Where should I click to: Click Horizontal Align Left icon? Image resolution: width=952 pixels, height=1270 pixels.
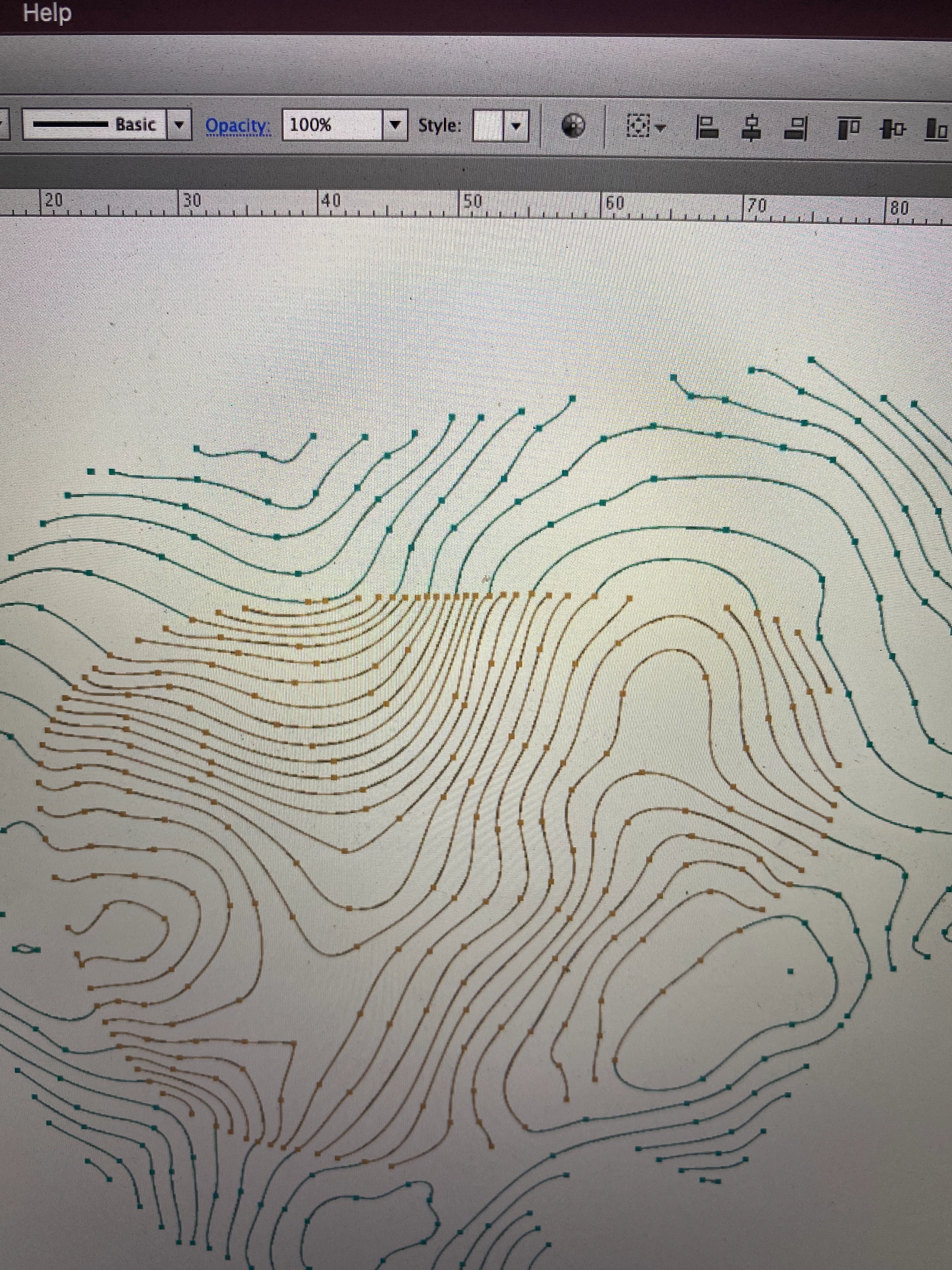707,127
